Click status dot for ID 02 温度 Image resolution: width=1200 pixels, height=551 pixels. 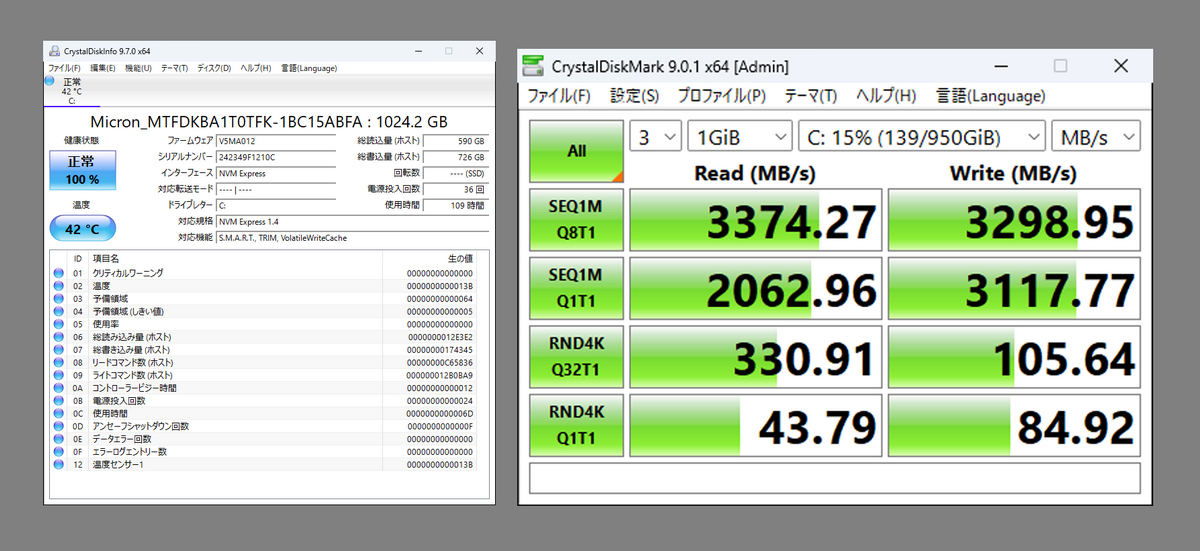[58, 286]
